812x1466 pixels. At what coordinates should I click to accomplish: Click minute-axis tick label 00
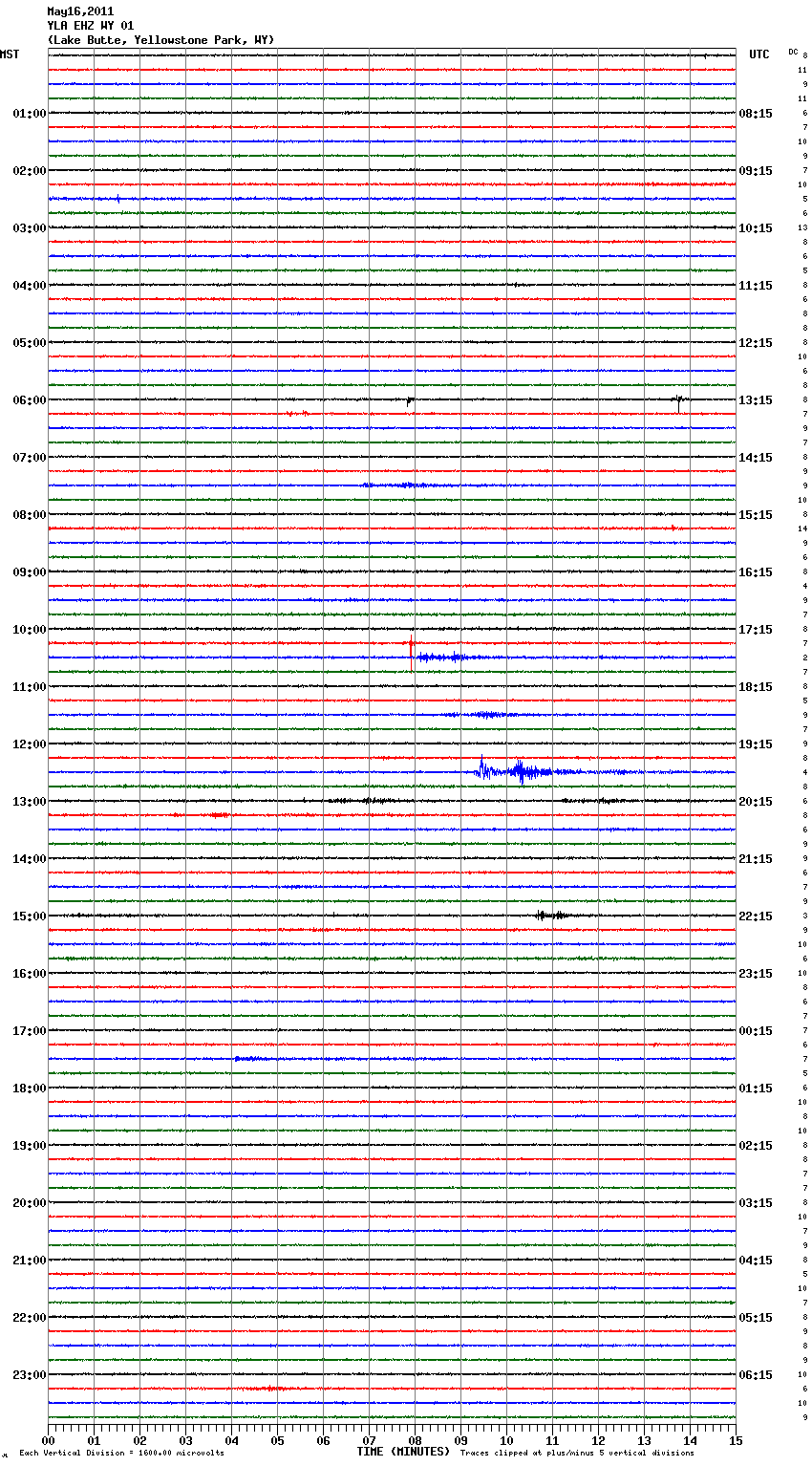[x=48, y=1440]
